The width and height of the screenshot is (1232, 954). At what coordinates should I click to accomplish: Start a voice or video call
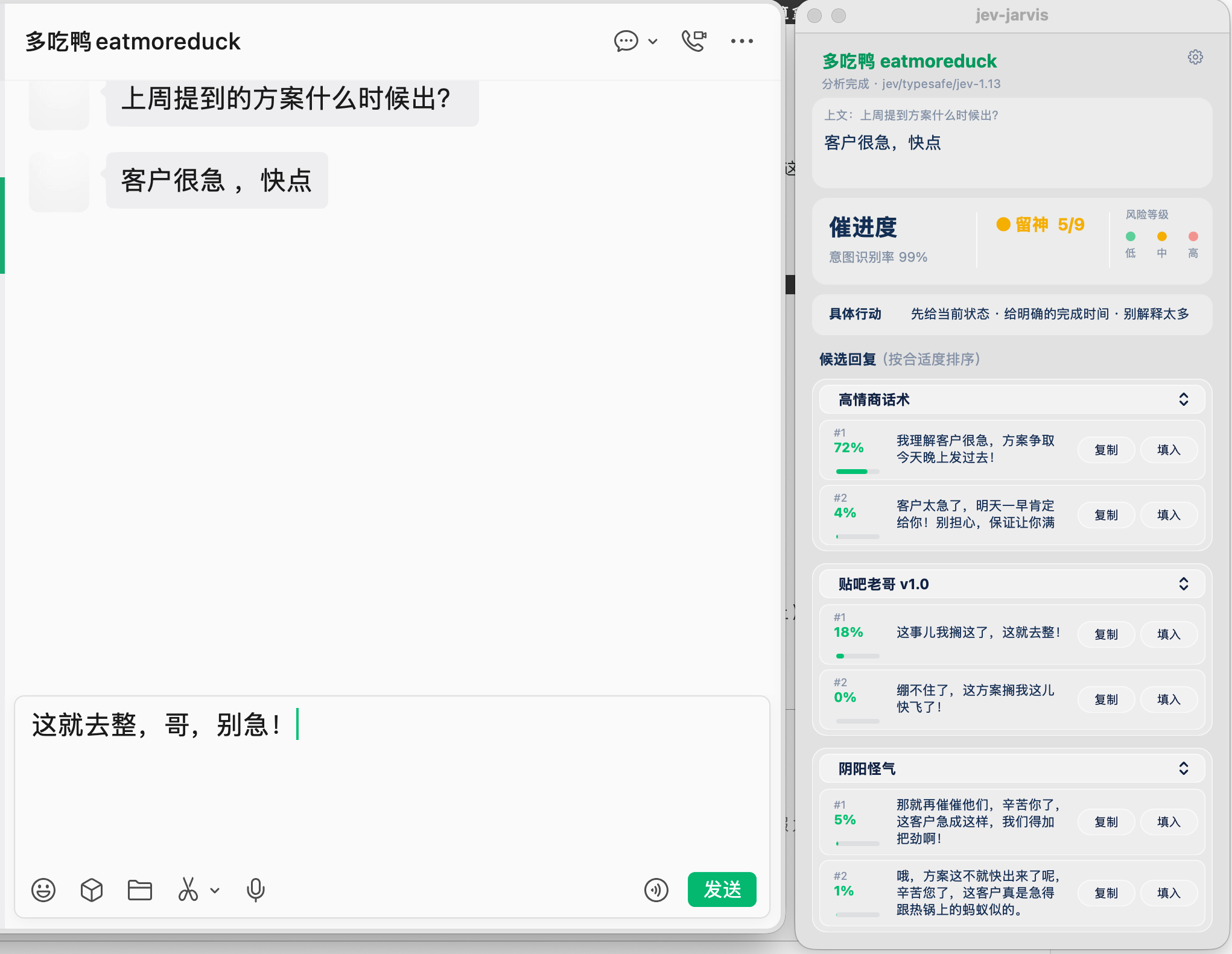tap(694, 41)
